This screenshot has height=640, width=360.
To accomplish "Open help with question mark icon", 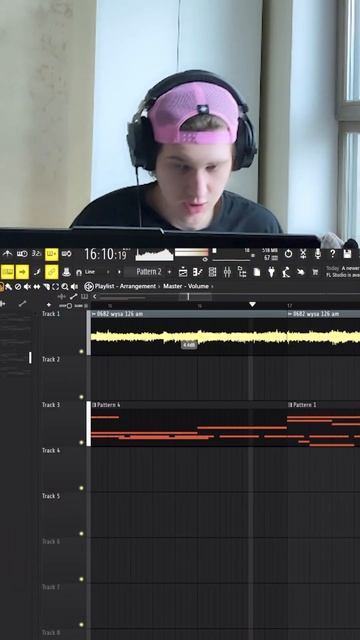I will coord(332,254).
